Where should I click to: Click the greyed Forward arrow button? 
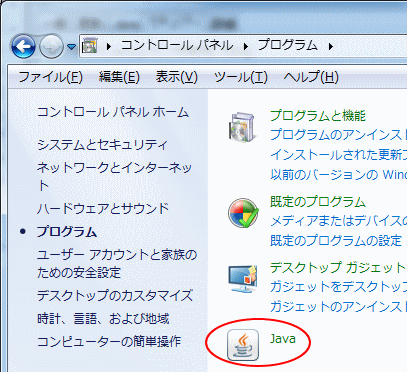pos(51,46)
